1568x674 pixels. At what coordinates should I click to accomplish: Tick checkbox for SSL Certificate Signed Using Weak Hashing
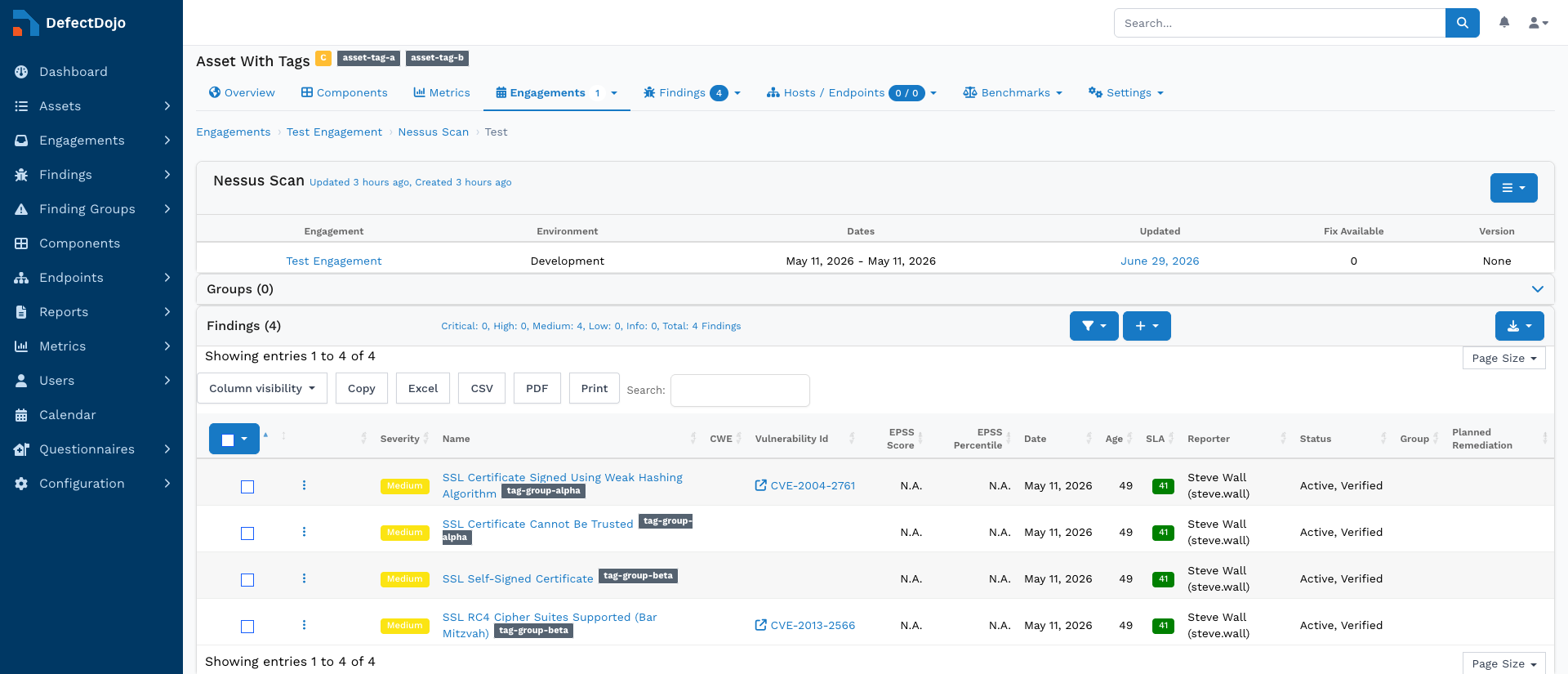(247, 487)
